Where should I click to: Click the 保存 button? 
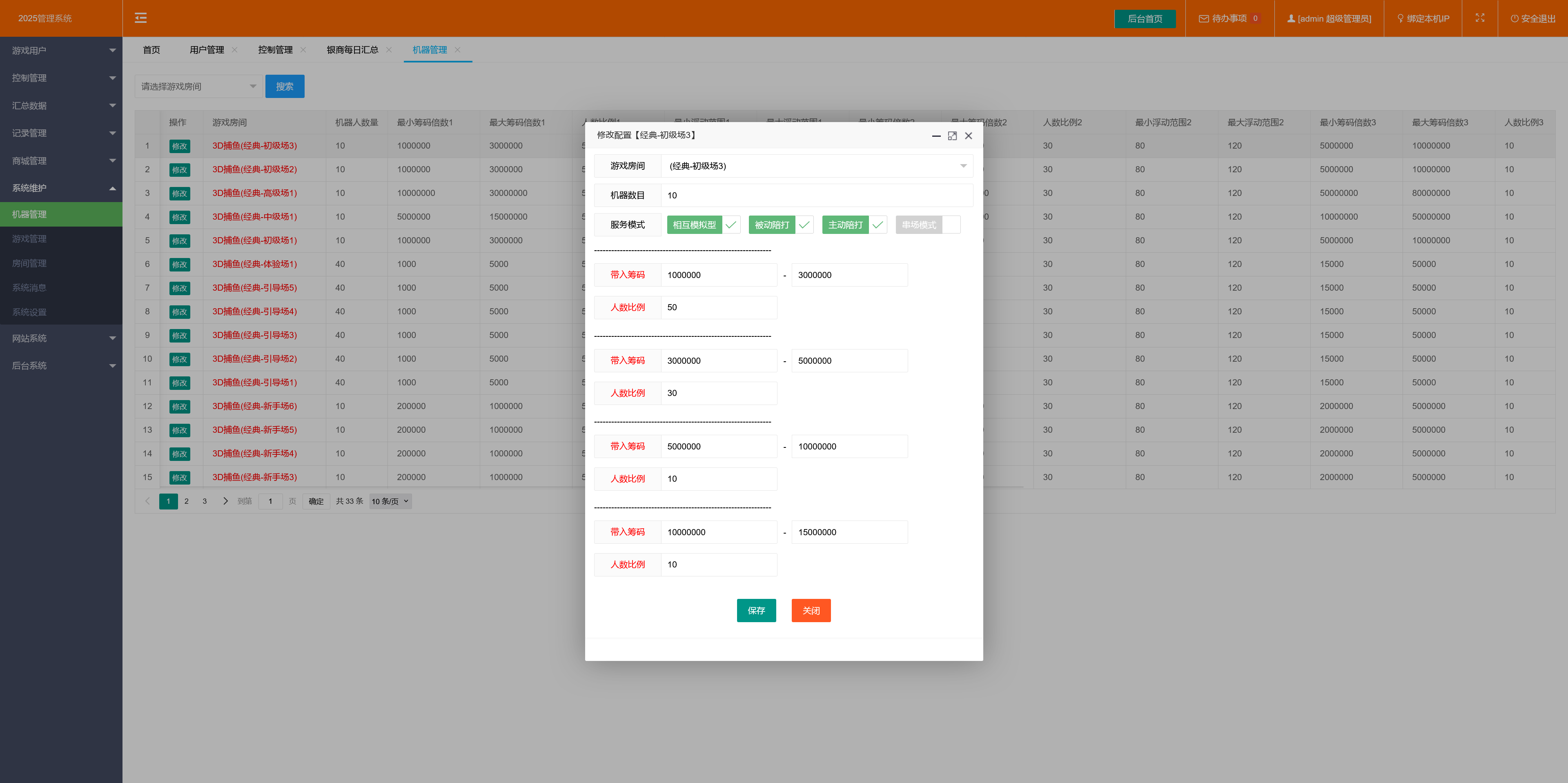pos(756,610)
